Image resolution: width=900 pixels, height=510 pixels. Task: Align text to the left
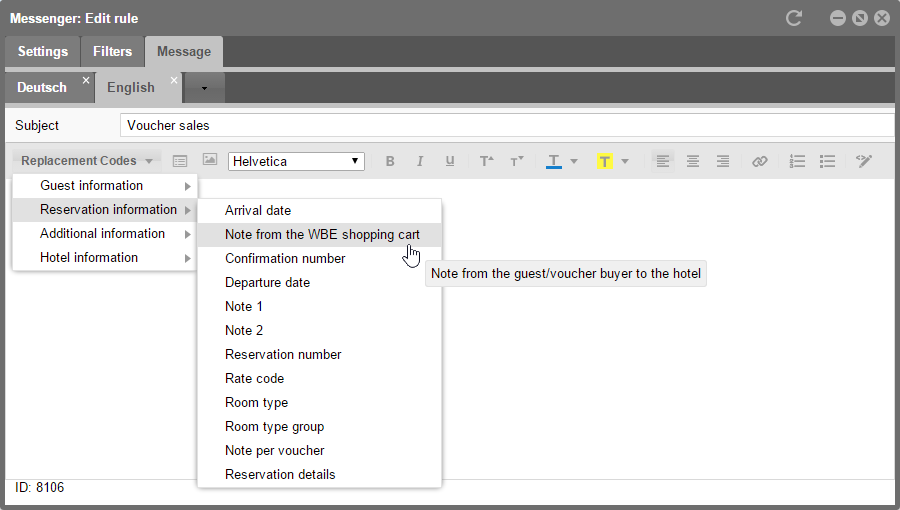coord(662,161)
